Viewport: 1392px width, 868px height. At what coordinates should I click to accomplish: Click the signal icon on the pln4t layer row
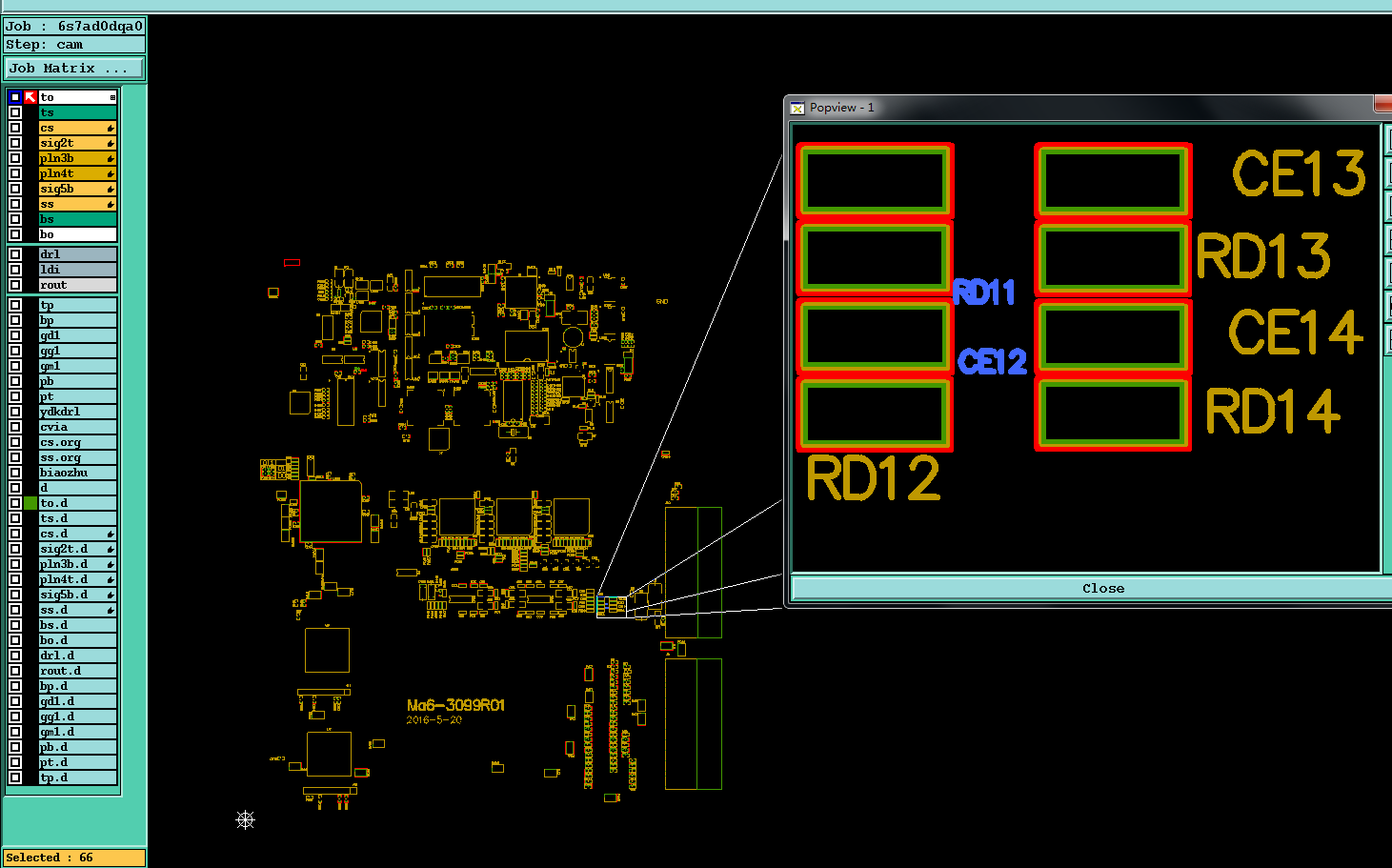pyautogui.click(x=111, y=173)
